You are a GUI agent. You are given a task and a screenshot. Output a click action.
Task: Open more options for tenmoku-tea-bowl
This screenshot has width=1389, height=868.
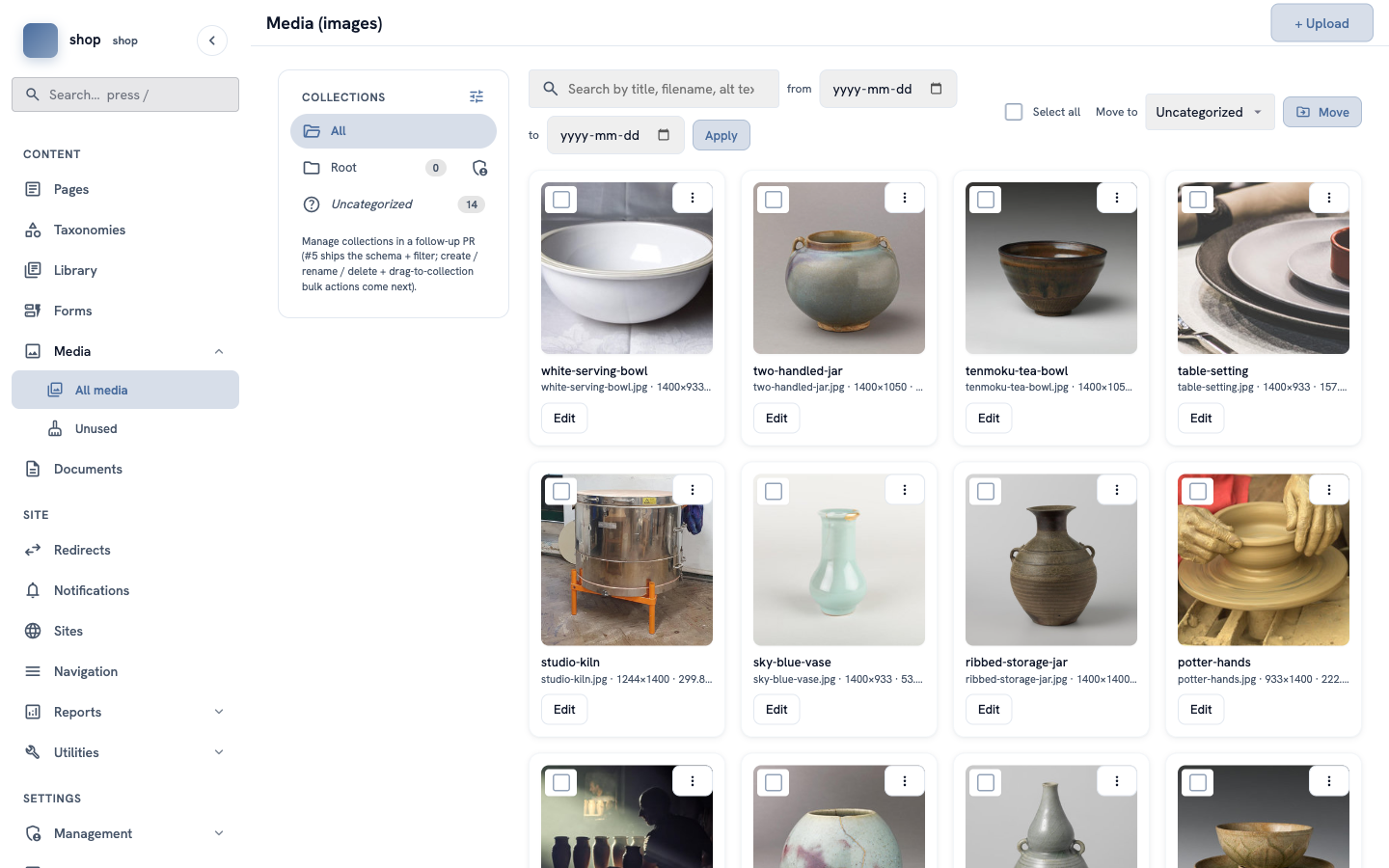click(x=1117, y=198)
